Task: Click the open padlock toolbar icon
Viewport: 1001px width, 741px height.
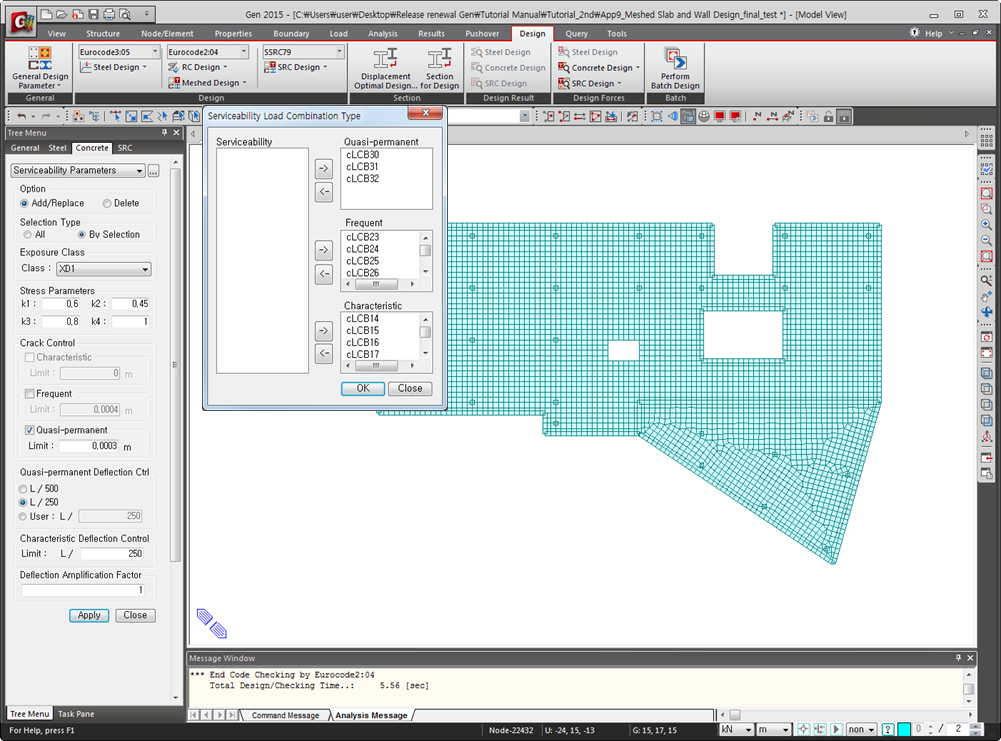Action: click(828, 116)
